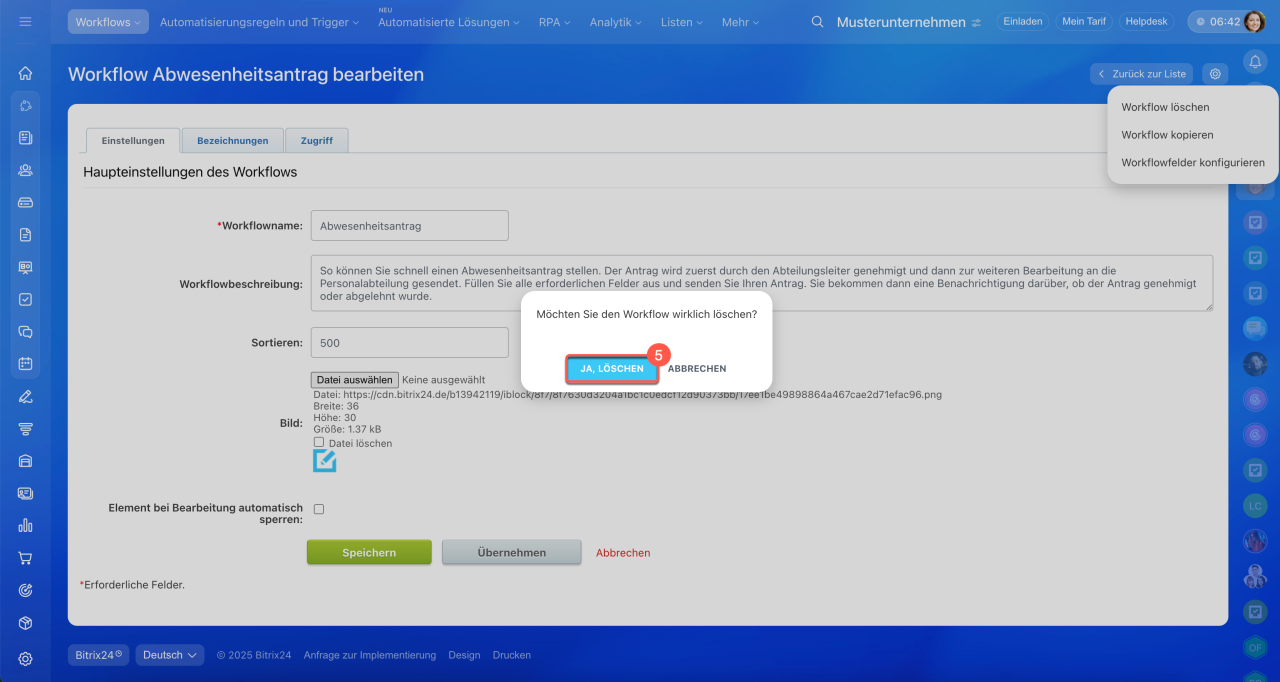This screenshot has width=1280, height=682.
Task: Open the calendar icon in sidebar
Action: pyautogui.click(x=26, y=364)
